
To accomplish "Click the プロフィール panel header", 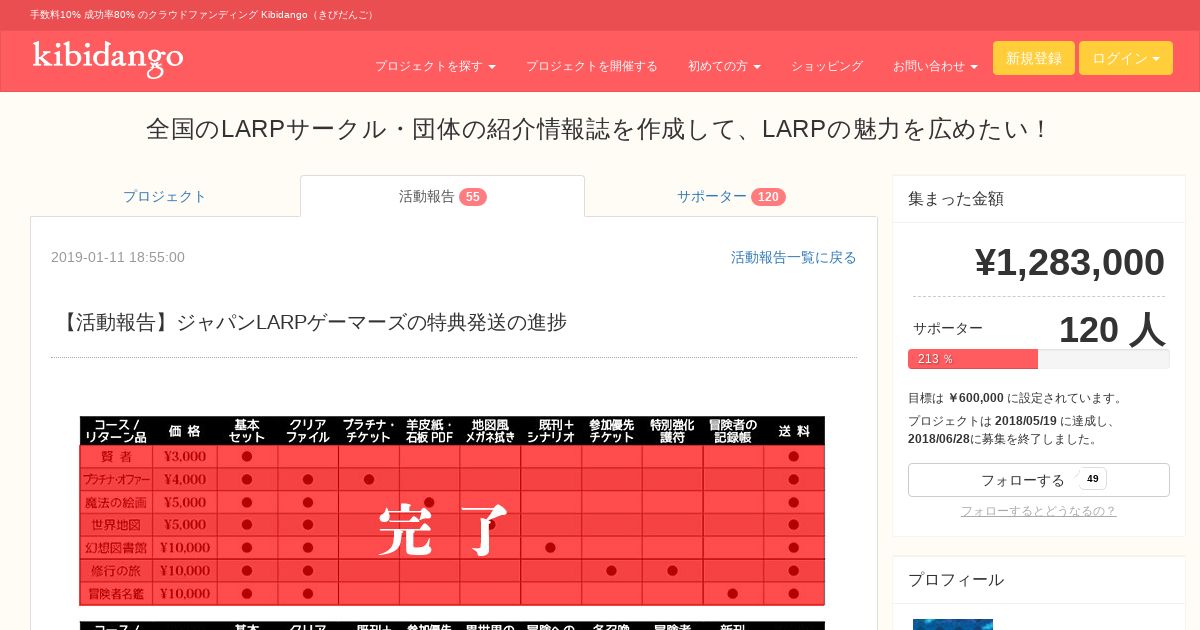I will [1039, 580].
